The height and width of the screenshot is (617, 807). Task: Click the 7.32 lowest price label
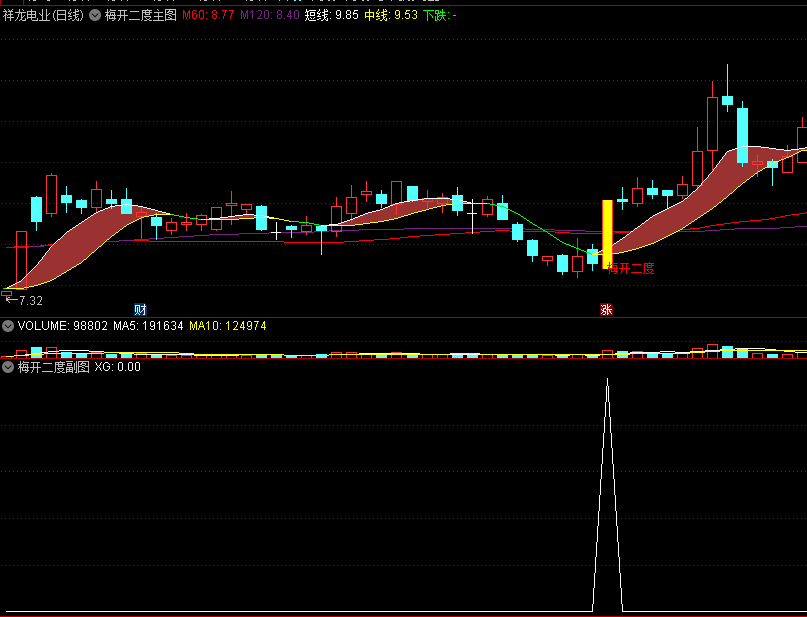pos(30,301)
